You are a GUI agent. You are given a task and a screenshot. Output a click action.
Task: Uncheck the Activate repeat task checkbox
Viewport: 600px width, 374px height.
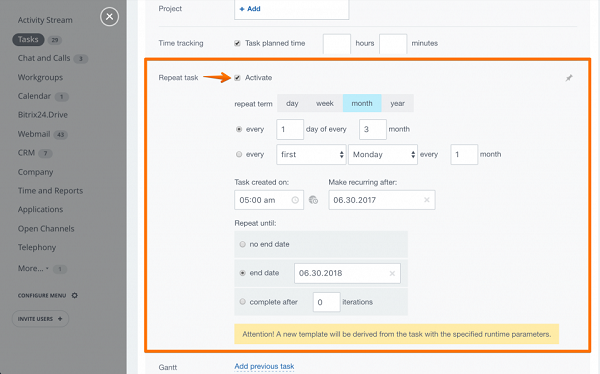[237, 78]
